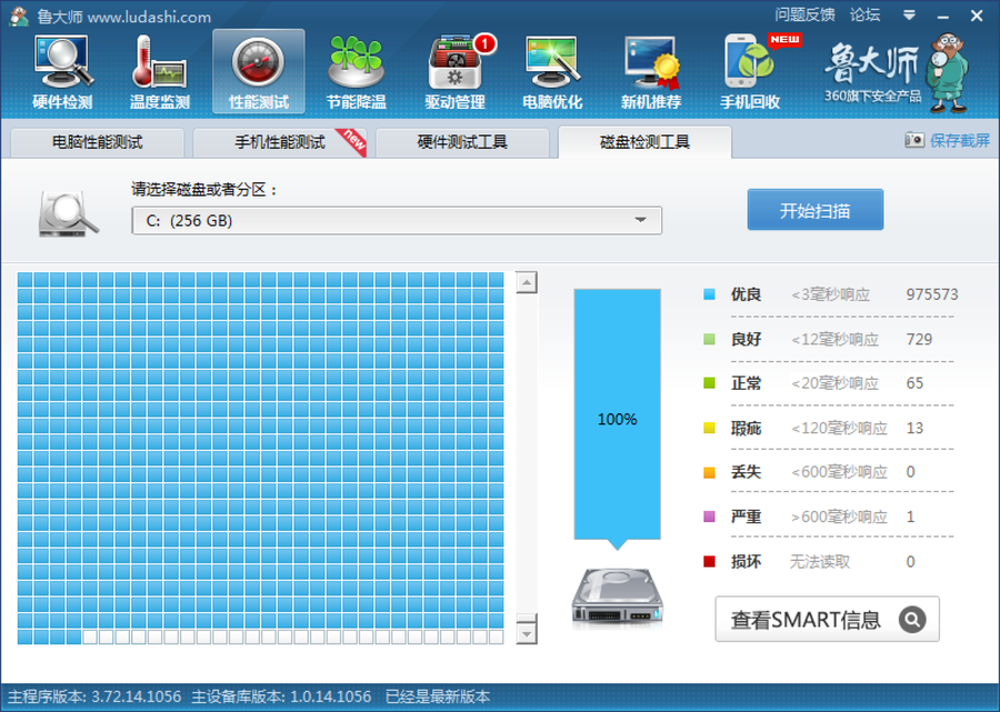
Task: Switch to 手机性能测试 tab
Action: 280,142
